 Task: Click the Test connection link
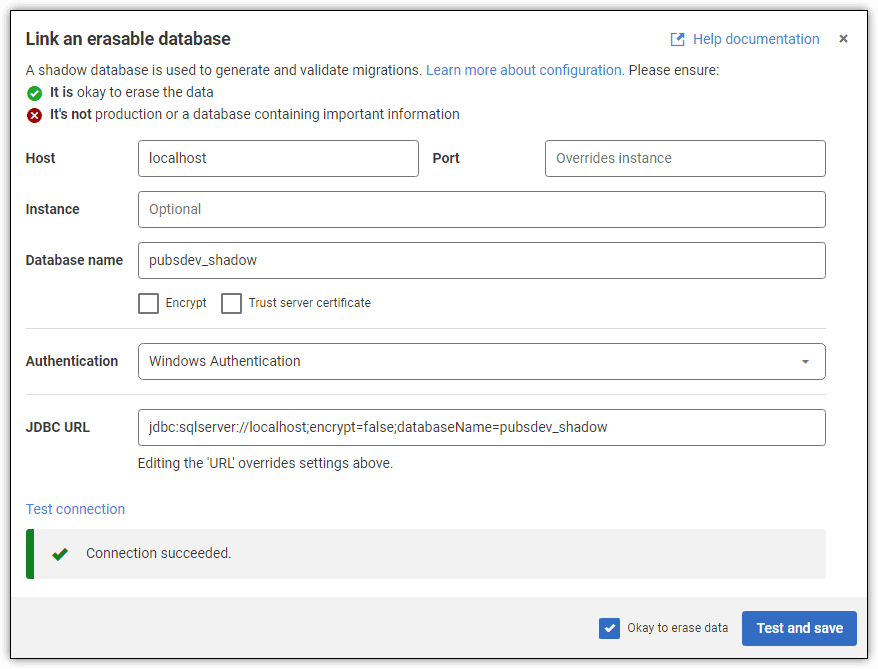pyautogui.click(x=75, y=509)
